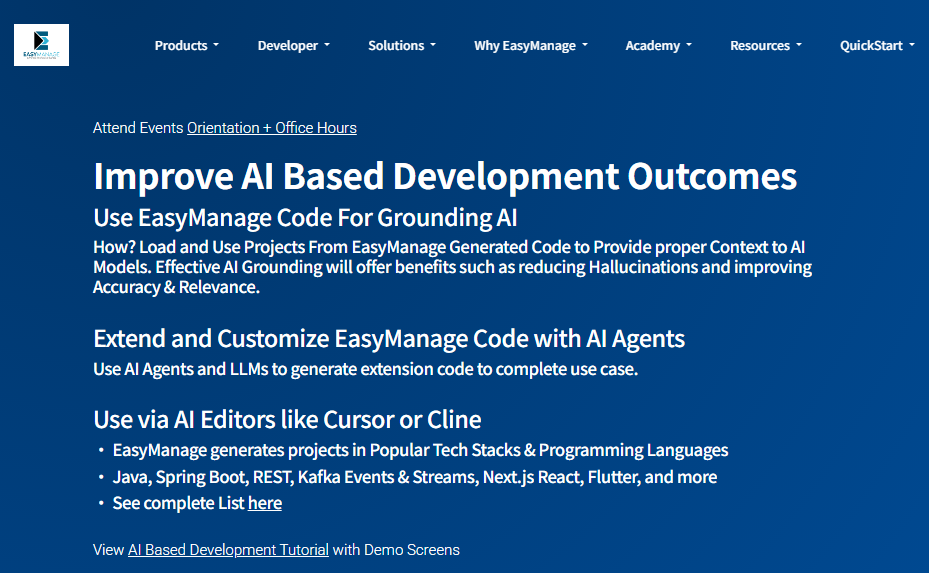Open Orientation + Office Hours link
Screen dimensions: 929x573
coord(272,128)
